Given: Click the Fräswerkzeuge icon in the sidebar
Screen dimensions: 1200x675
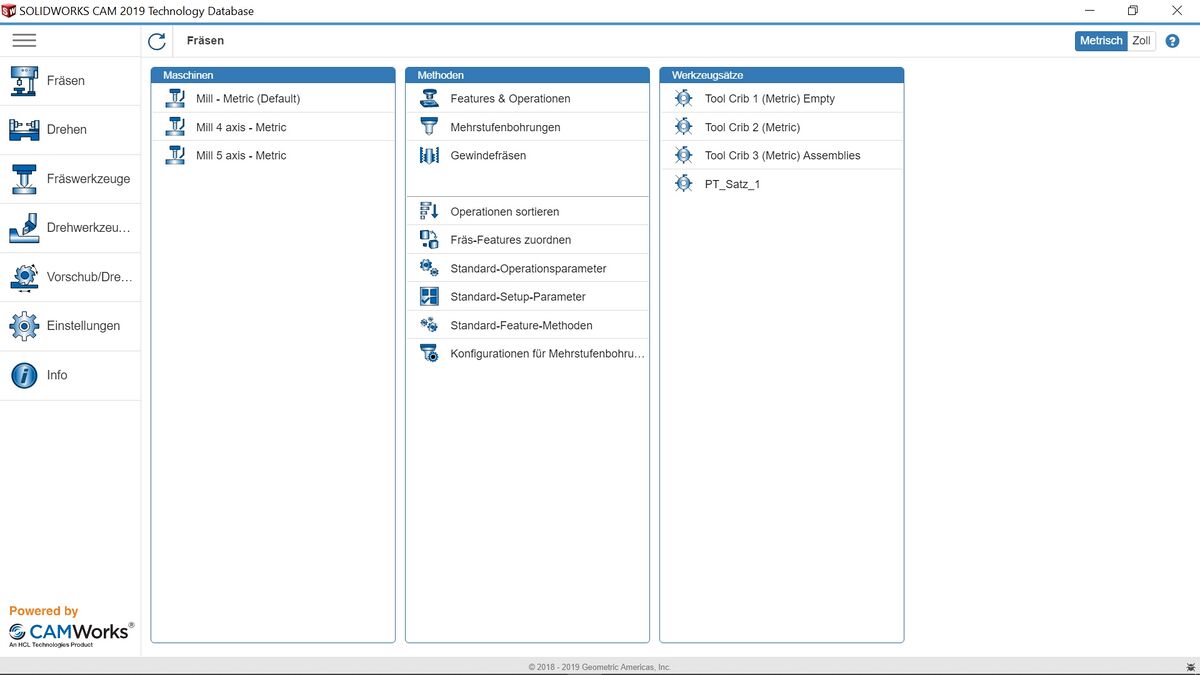Looking at the screenshot, I should [24, 179].
